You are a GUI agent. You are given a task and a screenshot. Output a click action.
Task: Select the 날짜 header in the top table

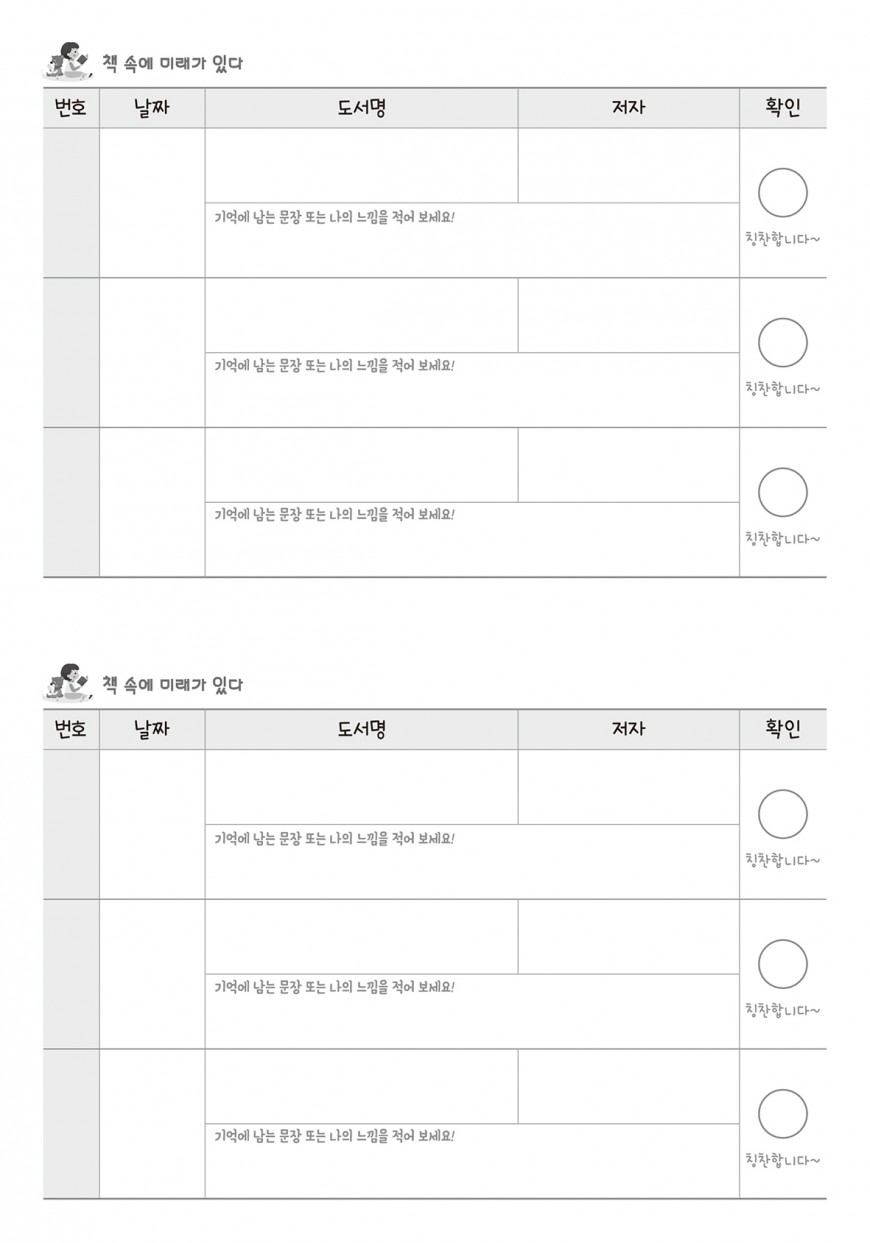click(x=152, y=108)
